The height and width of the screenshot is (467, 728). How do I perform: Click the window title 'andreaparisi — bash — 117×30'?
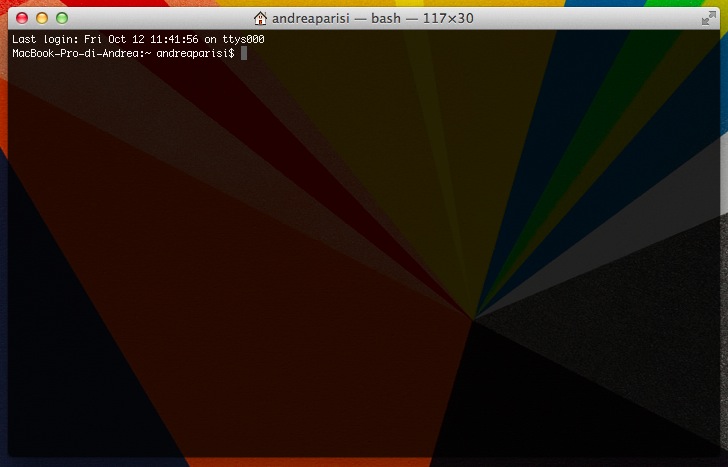coord(372,19)
